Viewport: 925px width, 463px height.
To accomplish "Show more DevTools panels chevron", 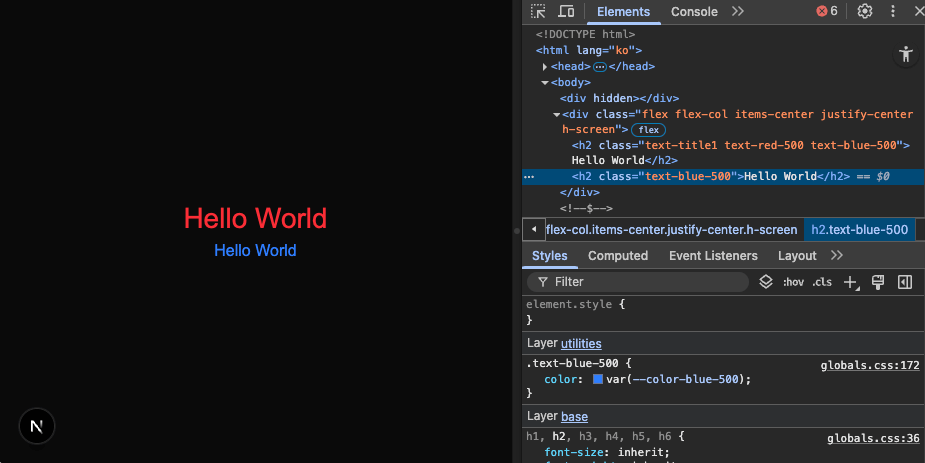I will (737, 11).
